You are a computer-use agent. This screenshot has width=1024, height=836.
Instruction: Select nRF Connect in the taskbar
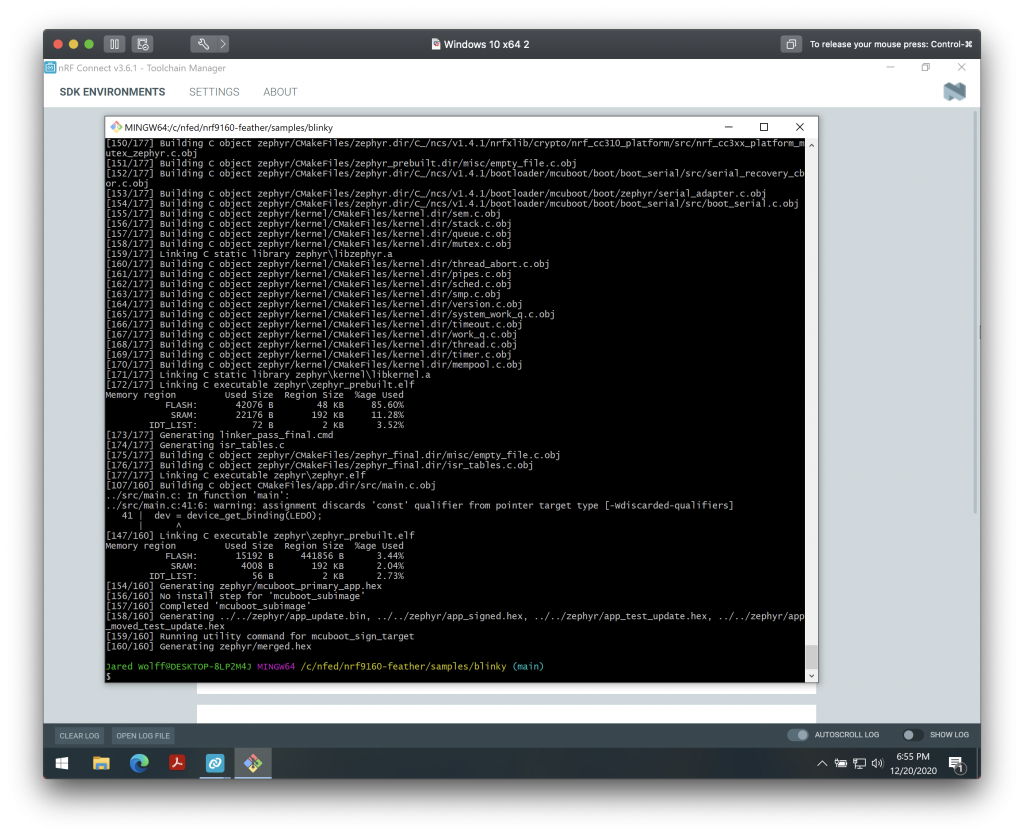215,763
